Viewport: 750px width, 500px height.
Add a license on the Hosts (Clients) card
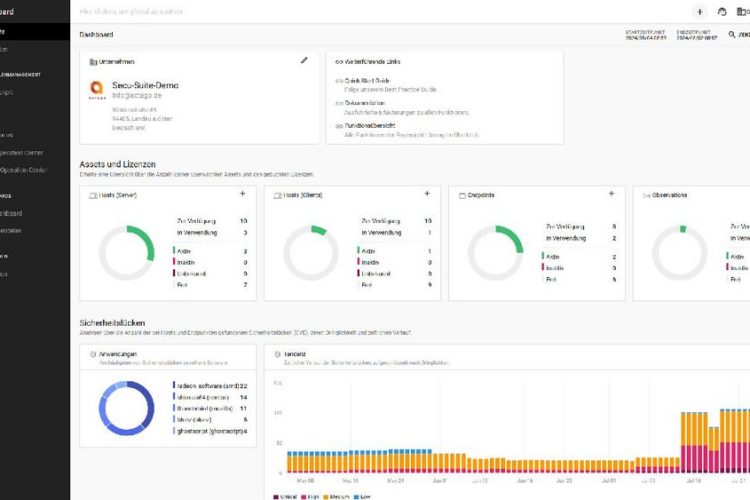(427, 194)
